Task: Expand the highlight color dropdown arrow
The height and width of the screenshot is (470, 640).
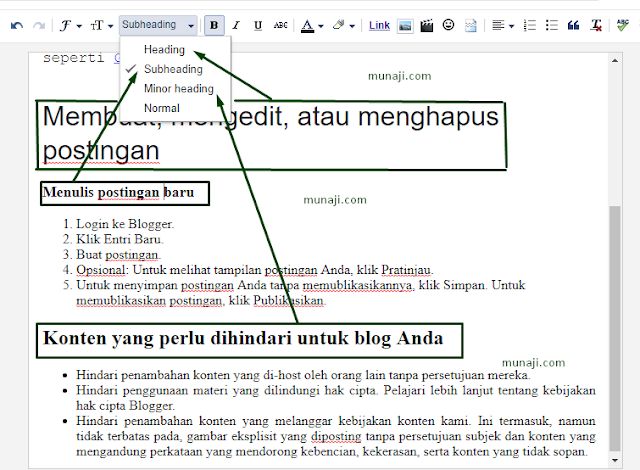Action: (x=352, y=26)
